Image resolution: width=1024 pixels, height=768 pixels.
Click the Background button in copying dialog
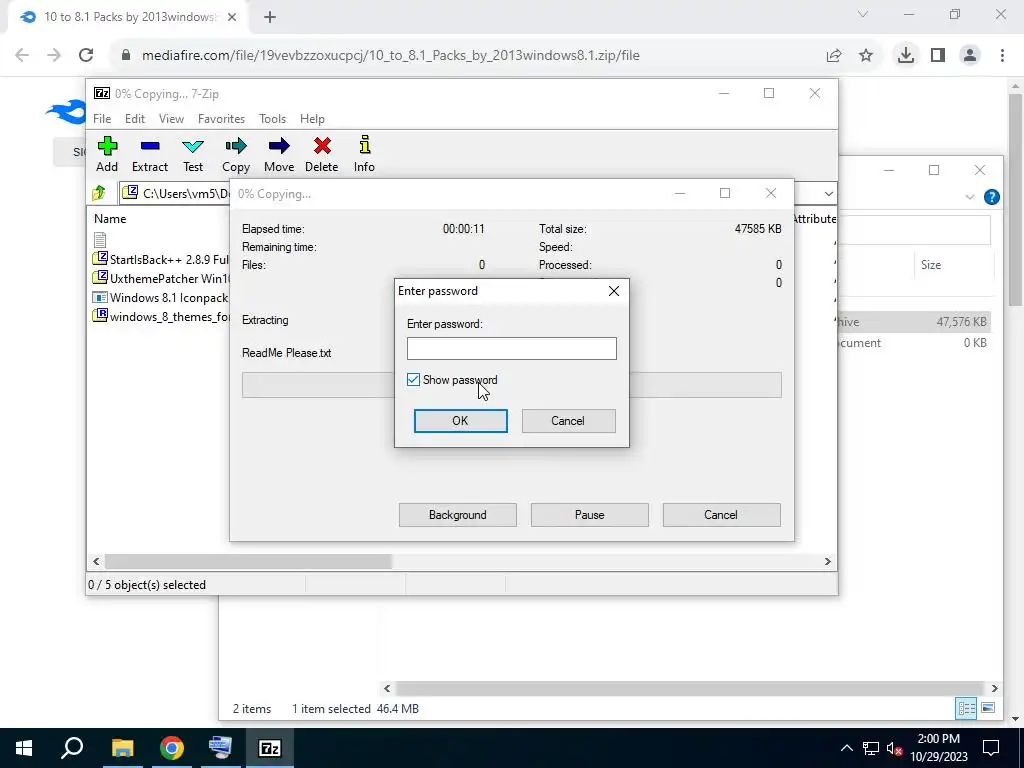coord(458,515)
